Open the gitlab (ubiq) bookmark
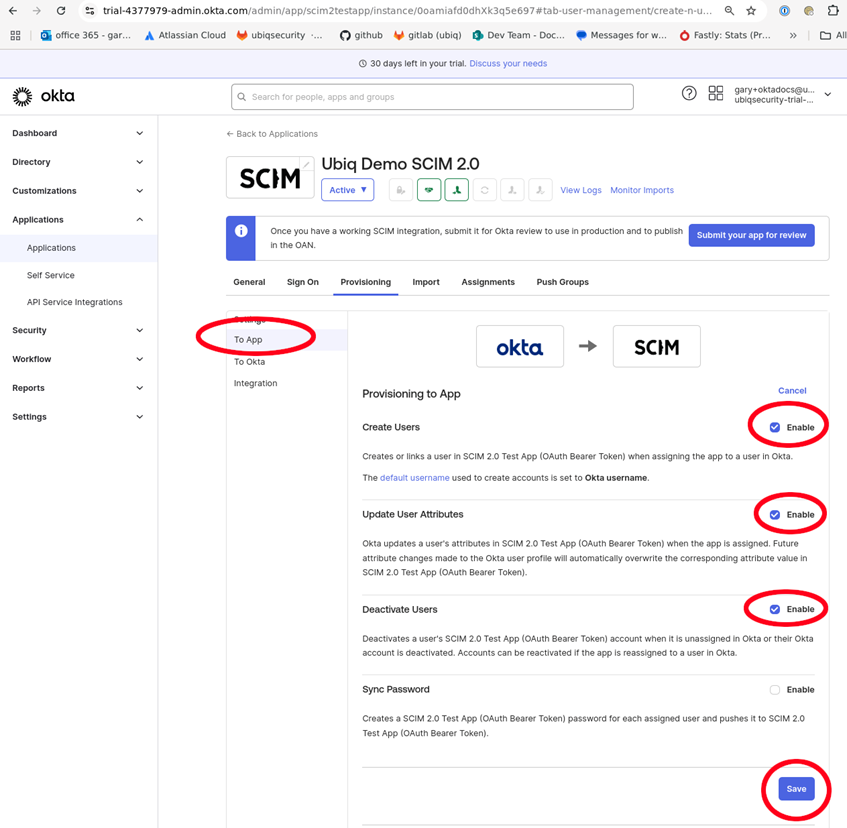 point(427,35)
